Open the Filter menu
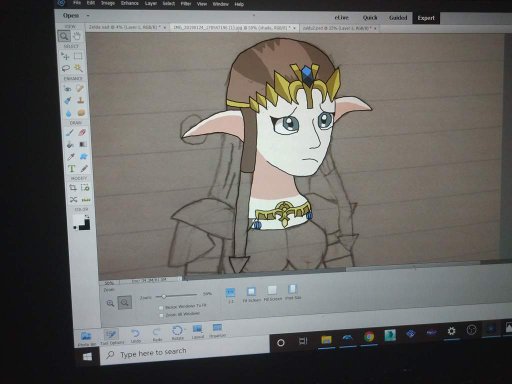This screenshot has width=512, height=384. point(186,4)
